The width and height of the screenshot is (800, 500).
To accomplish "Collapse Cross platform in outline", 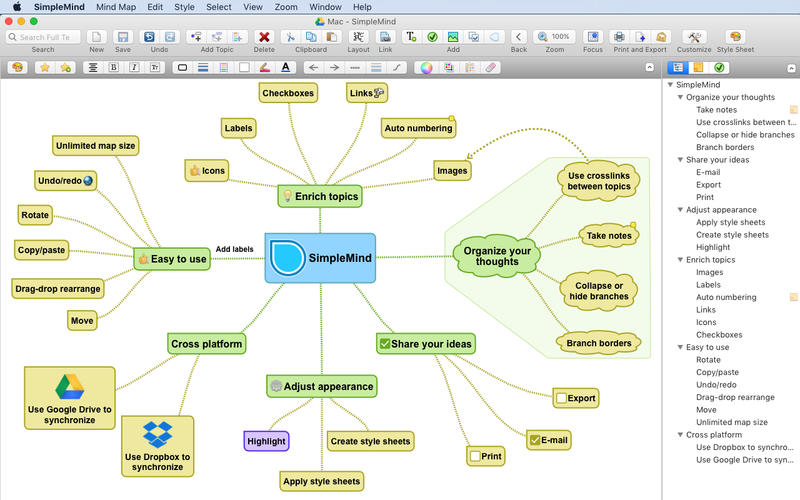I will click(x=680, y=435).
